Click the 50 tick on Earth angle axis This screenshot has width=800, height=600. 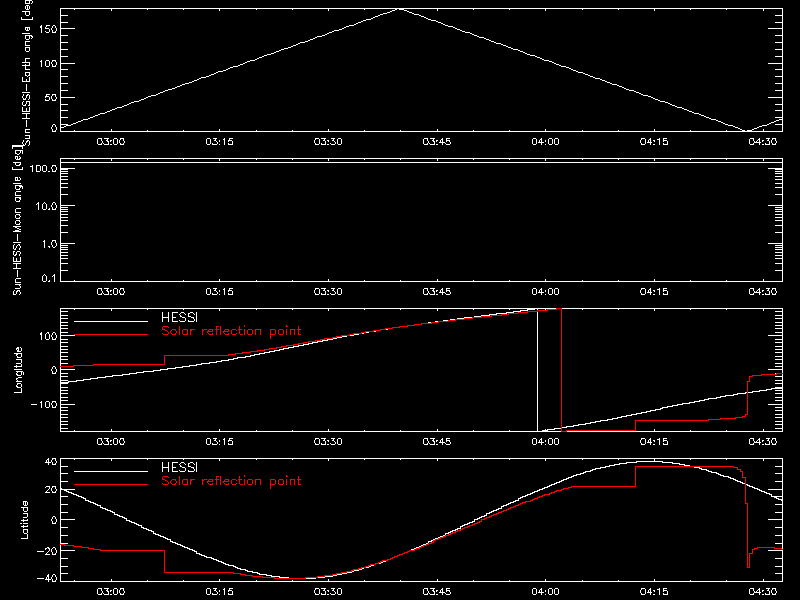point(51,97)
